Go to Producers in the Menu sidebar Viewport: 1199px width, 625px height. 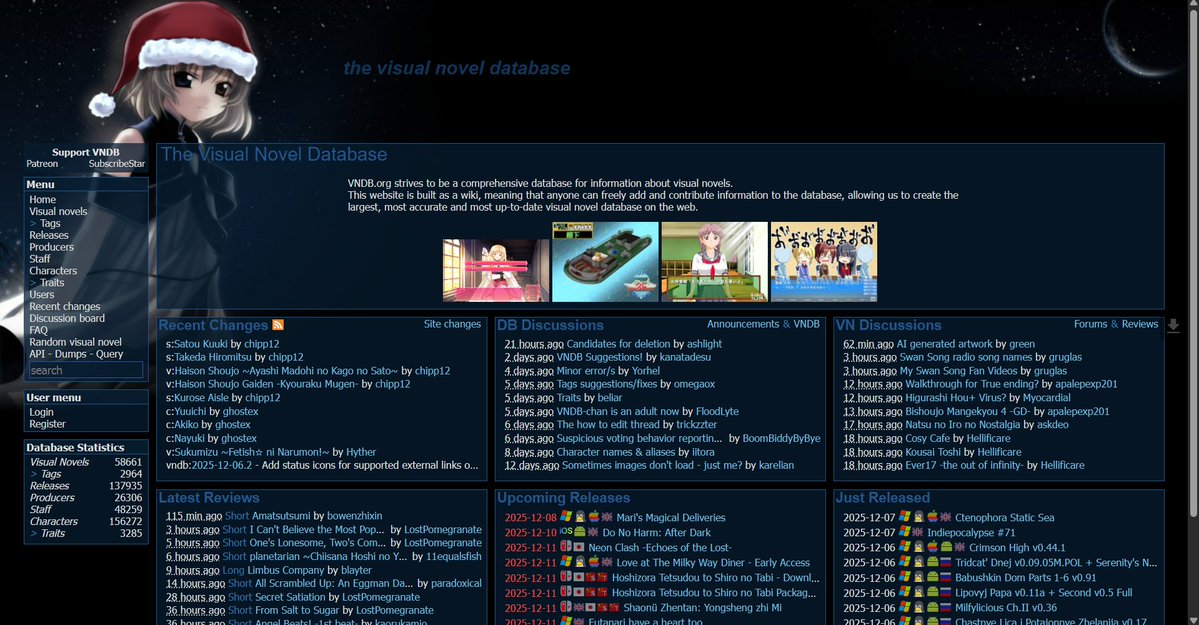tap(51, 247)
